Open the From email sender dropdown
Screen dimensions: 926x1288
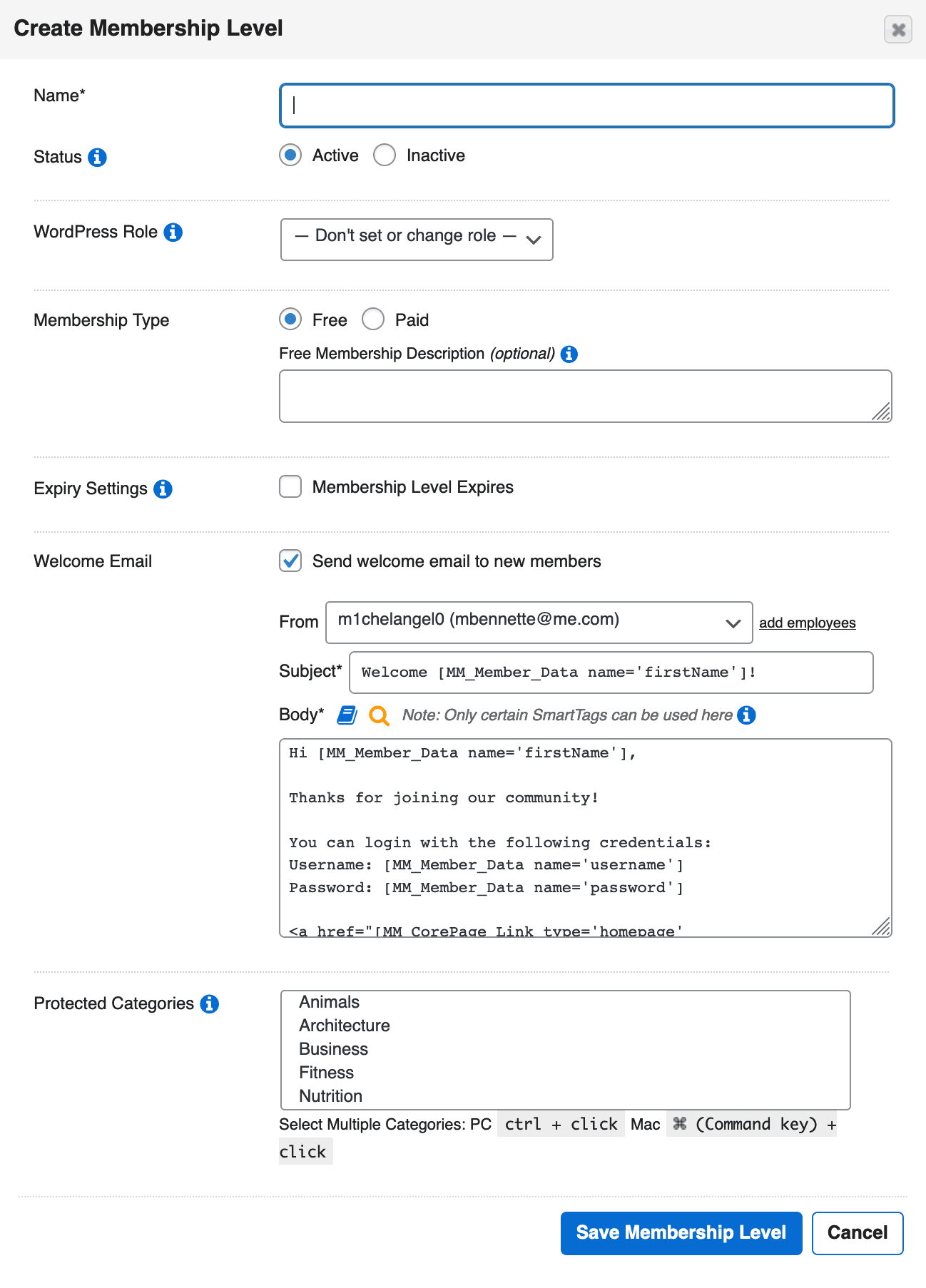[x=539, y=623]
